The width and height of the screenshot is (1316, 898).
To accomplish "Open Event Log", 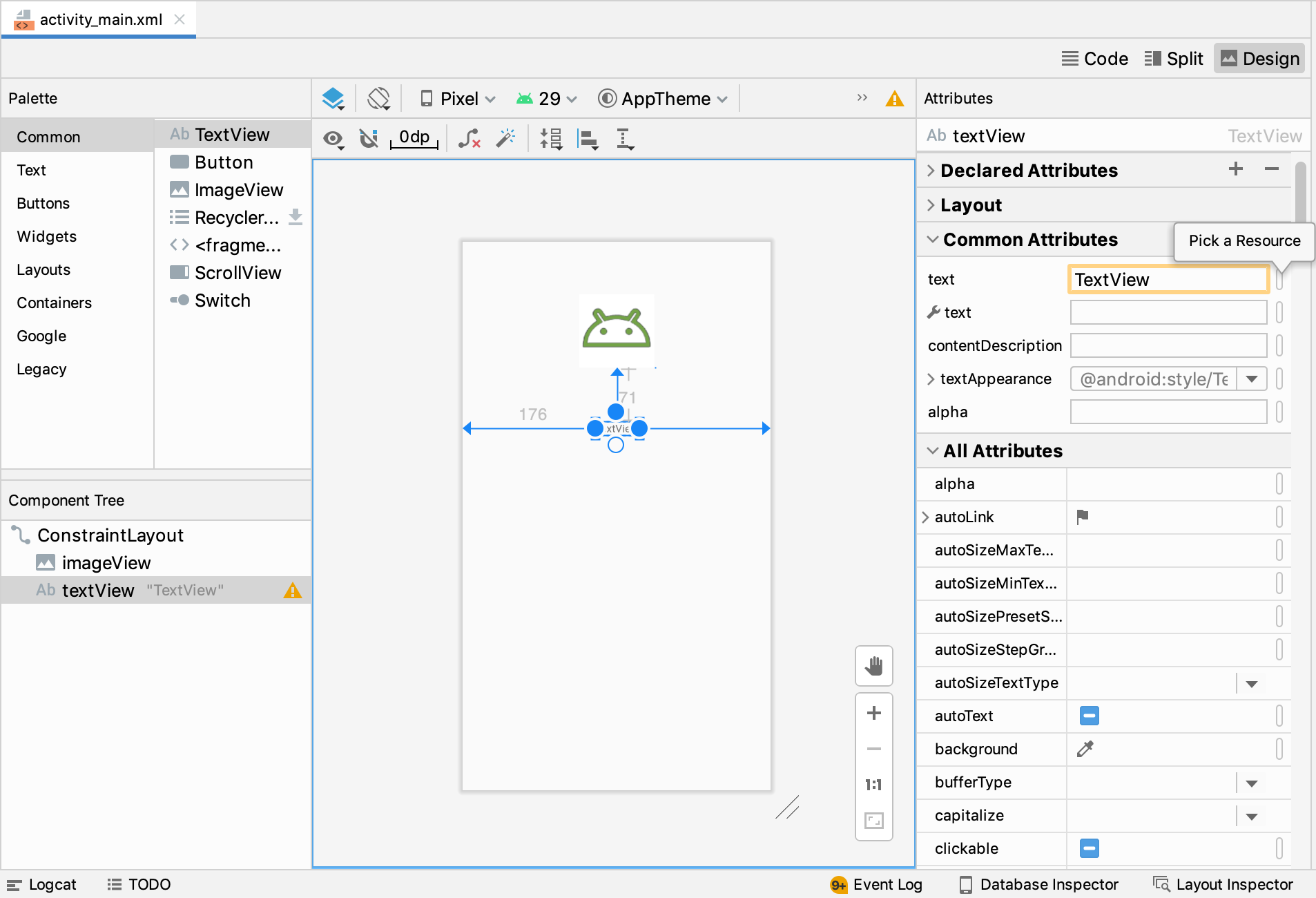I will tap(876, 884).
